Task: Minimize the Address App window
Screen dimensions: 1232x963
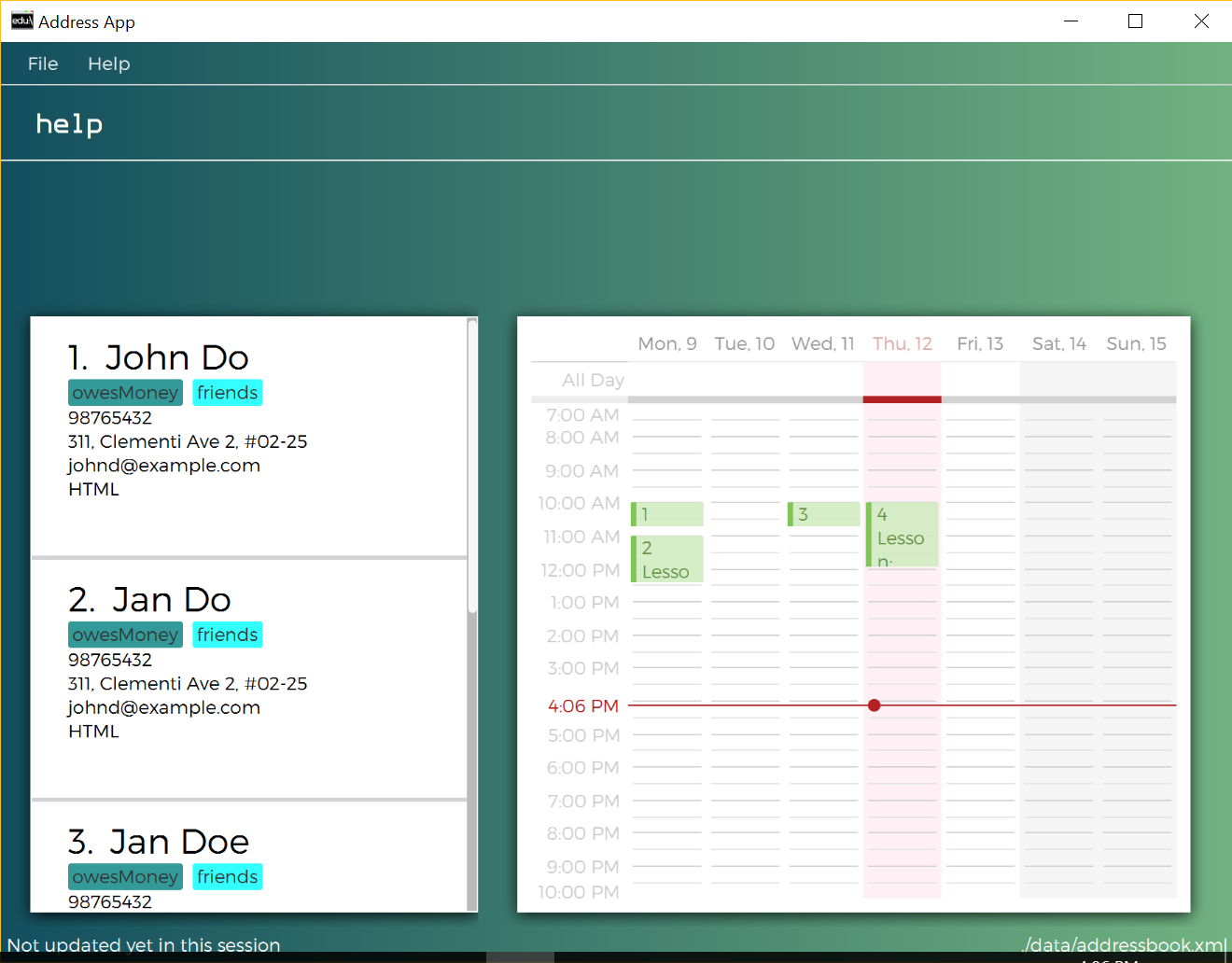Action: (1071, 21)
